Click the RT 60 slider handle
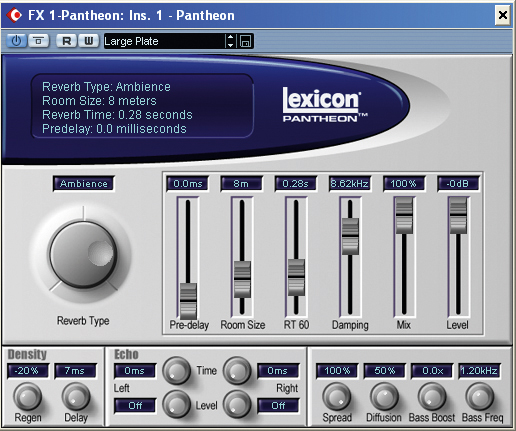 click(296, 277)
